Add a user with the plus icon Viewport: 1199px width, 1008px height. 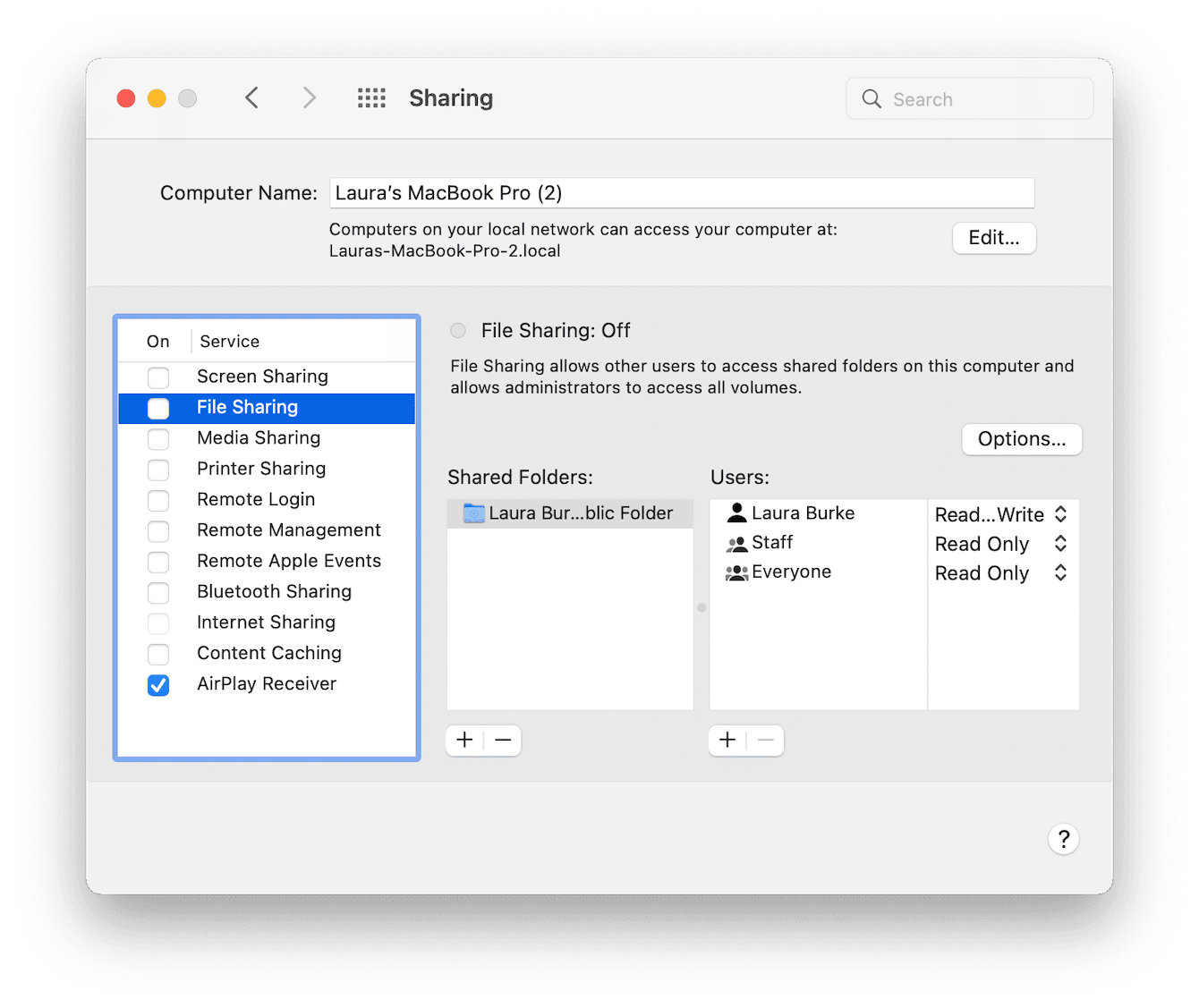tap(727, 740)
